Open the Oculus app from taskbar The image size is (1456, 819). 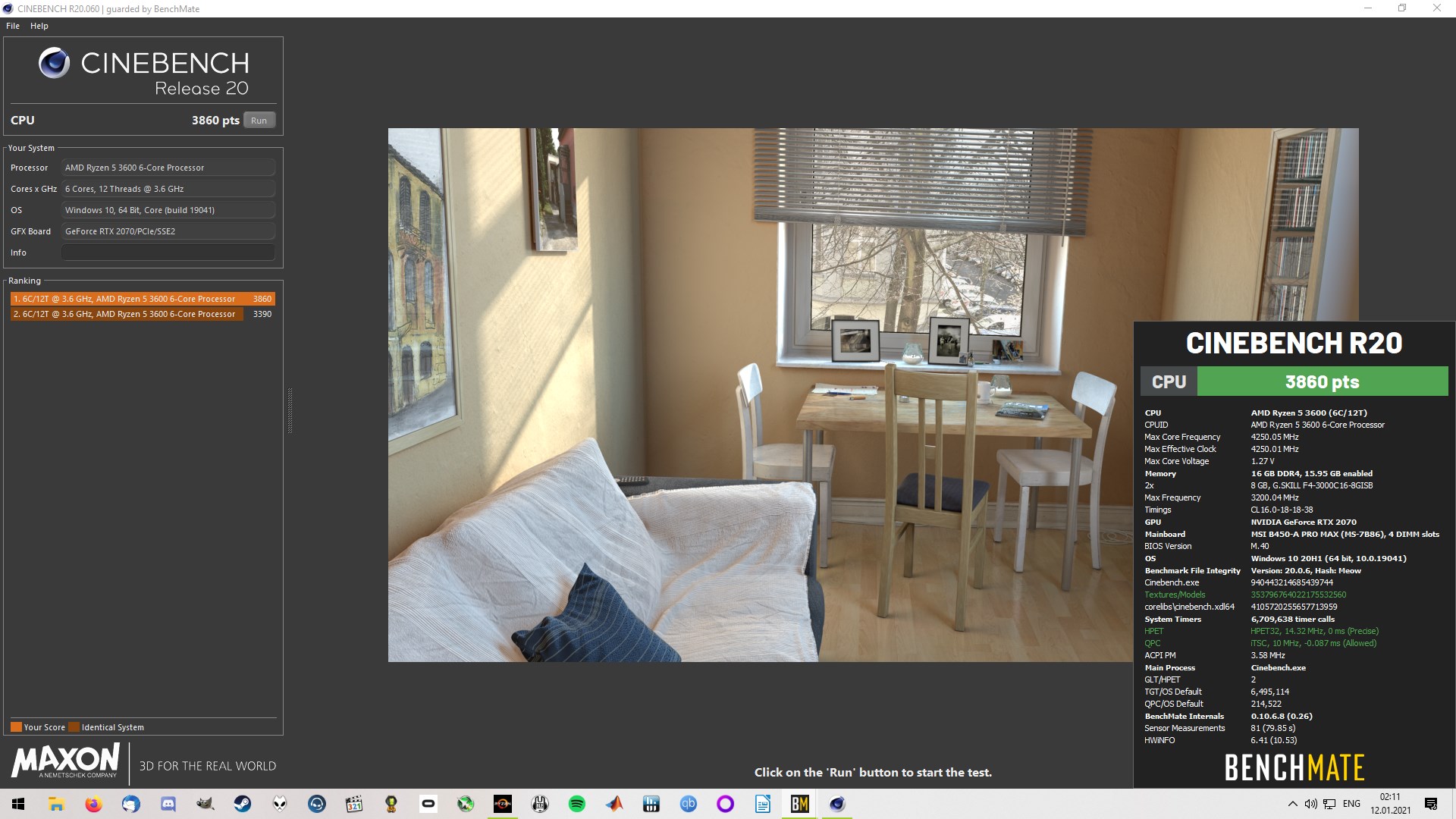[x=428, y=804]
